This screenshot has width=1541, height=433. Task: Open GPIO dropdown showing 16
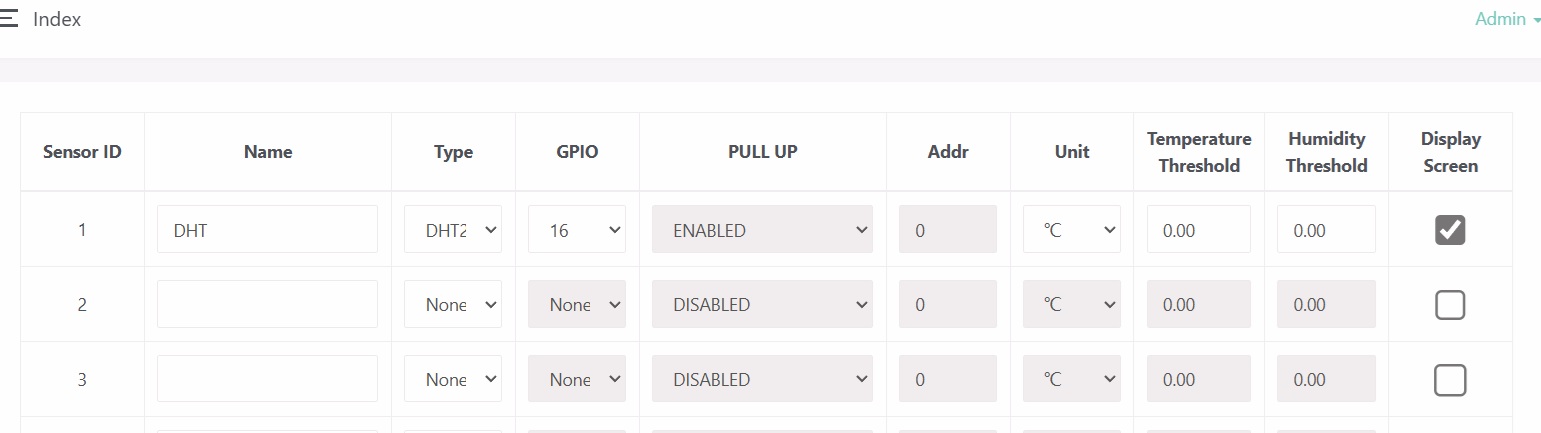point(577,230)
